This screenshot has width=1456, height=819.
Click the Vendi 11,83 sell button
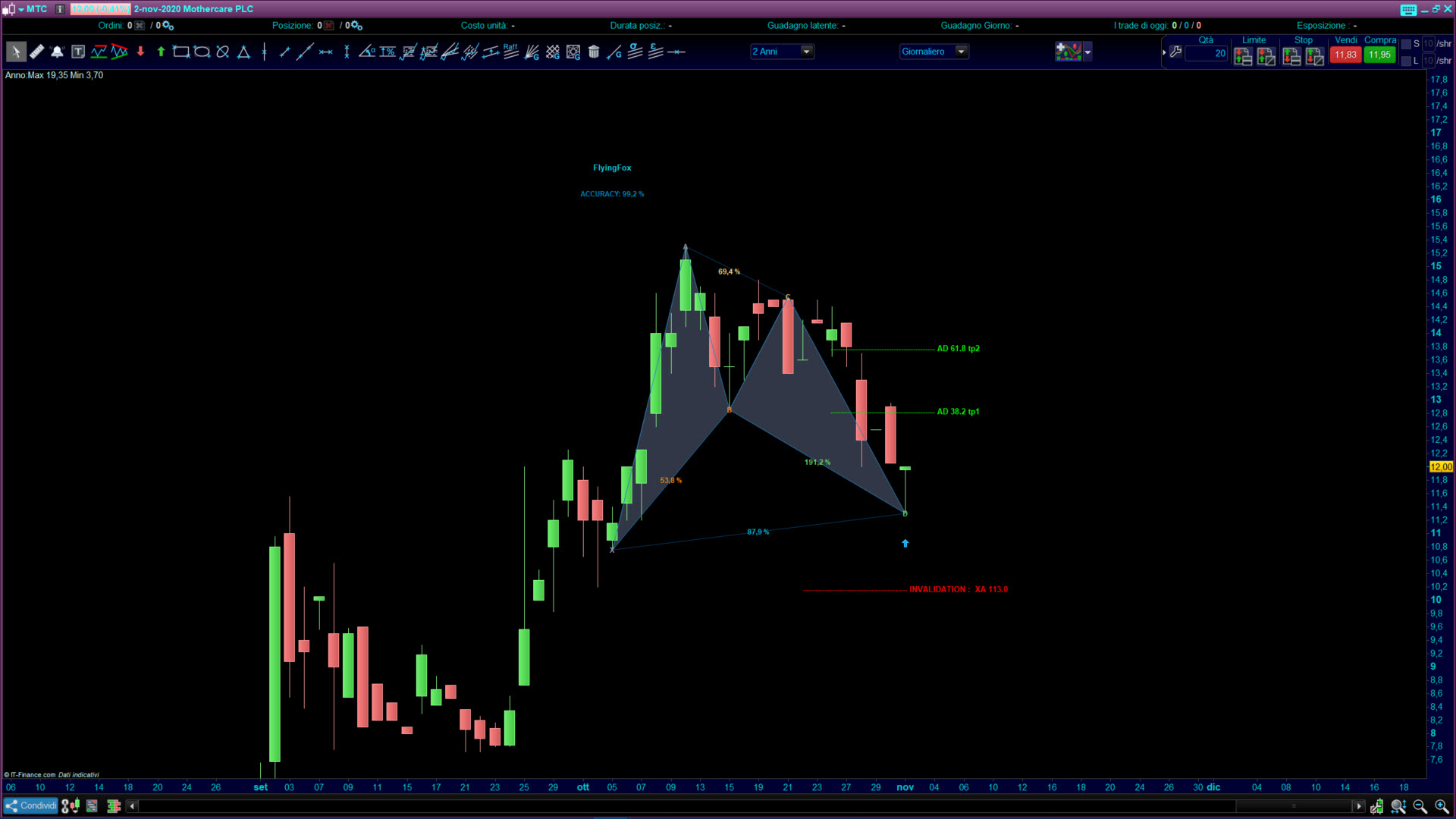point(1345,55)
